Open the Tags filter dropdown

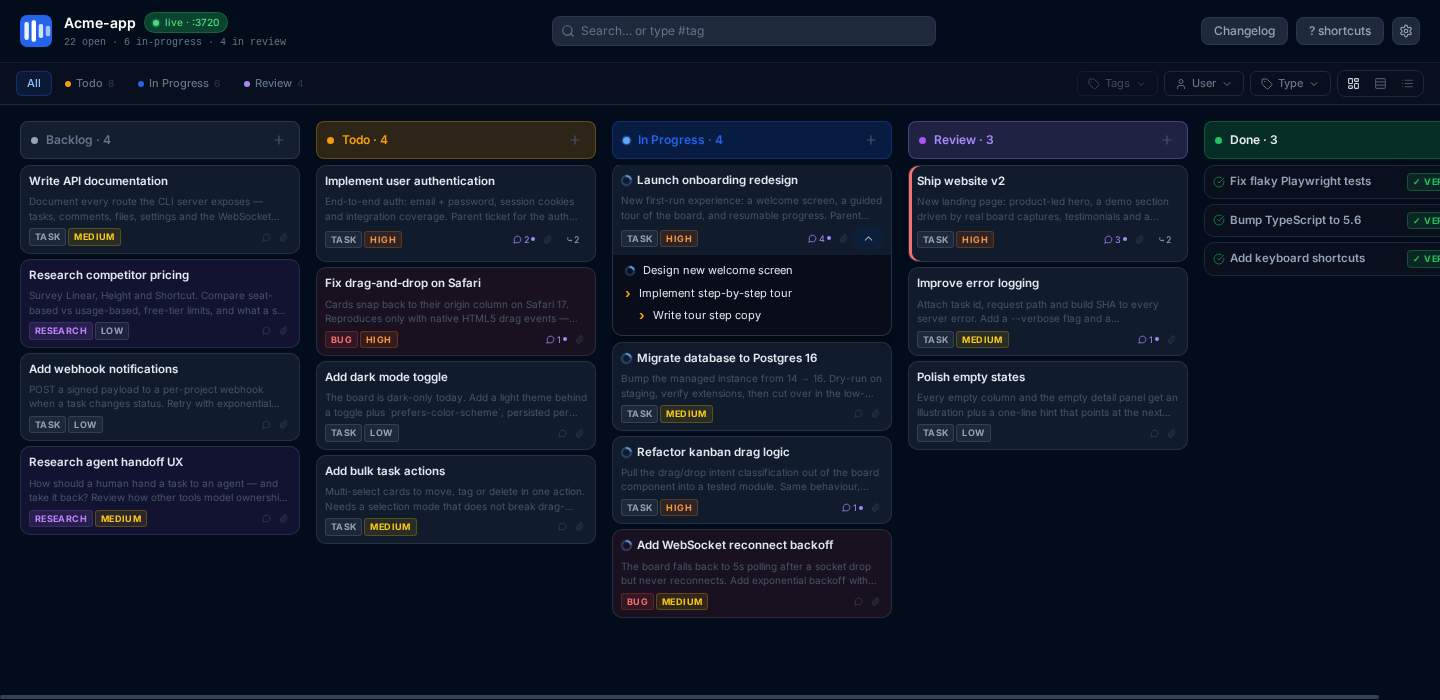pyautogui.click(x=1117, y=84)
